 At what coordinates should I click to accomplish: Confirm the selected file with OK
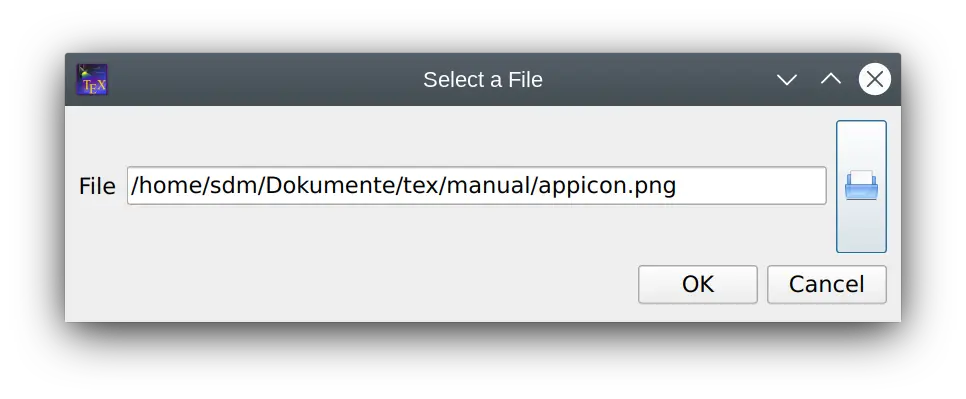pos(697,284)
